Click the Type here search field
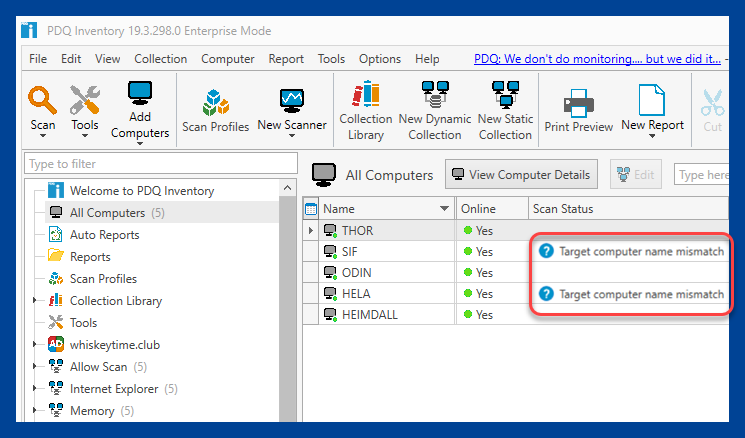This screenshot has width=745, height=438. [x=701, y=174]
